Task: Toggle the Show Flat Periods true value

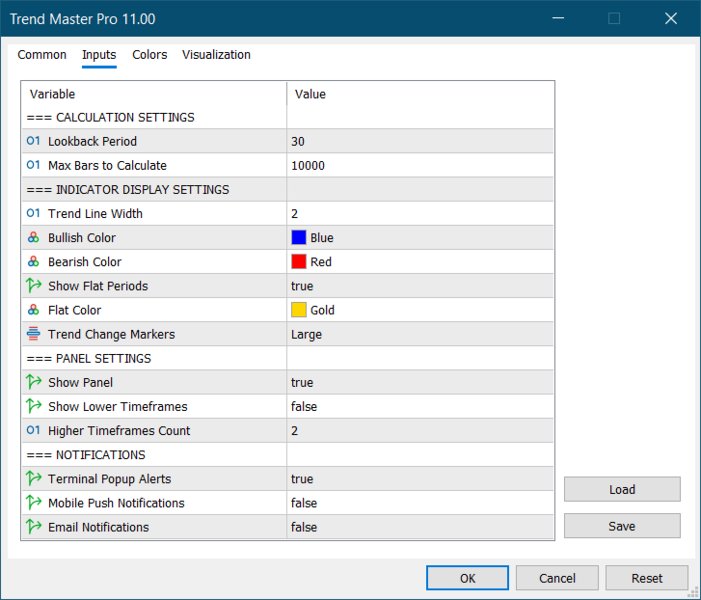Action: (x=420, y=286)
